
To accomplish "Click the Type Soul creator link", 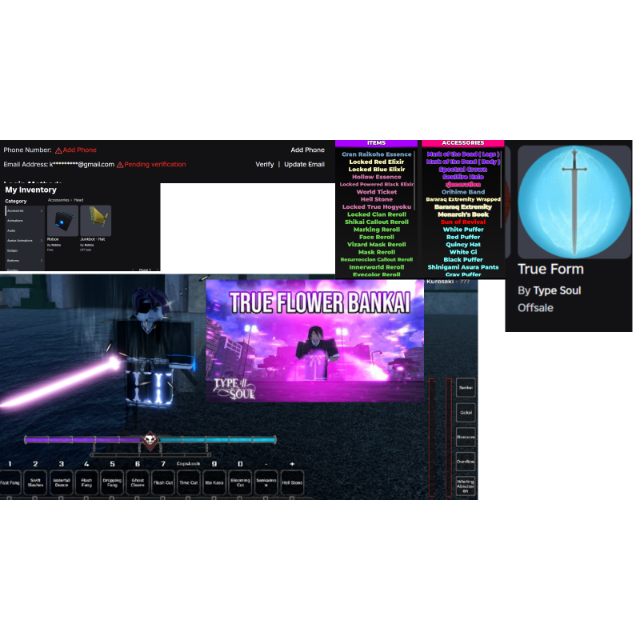I will 557,290.
